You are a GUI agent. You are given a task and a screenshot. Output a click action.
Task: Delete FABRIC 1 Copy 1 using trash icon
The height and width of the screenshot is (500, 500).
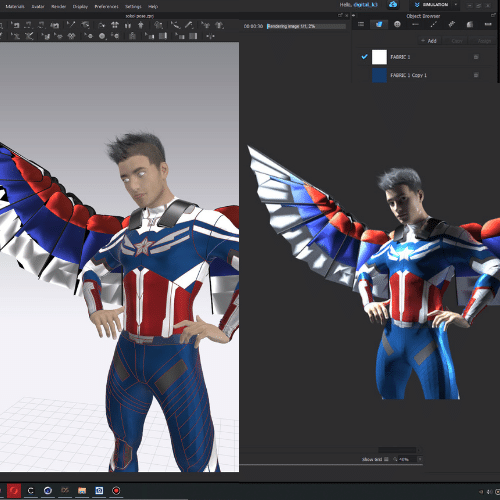click(476, 75)
